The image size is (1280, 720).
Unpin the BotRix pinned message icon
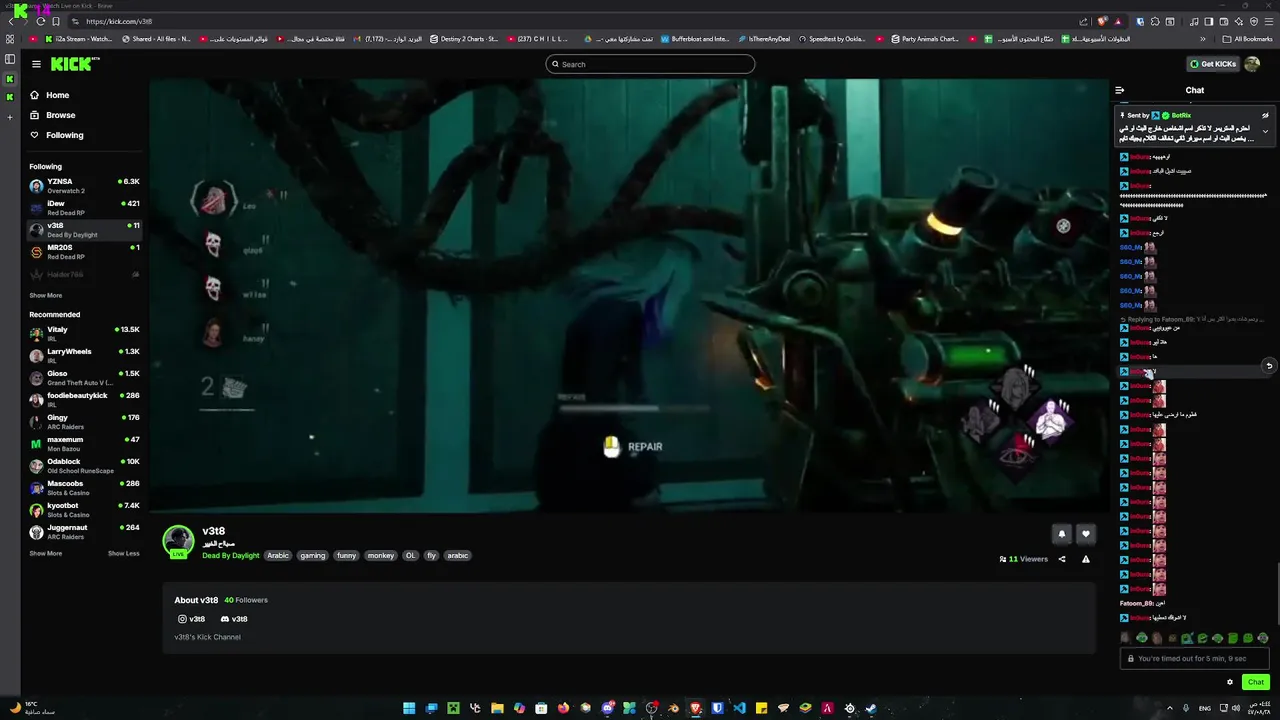(x=1265, y=115)
